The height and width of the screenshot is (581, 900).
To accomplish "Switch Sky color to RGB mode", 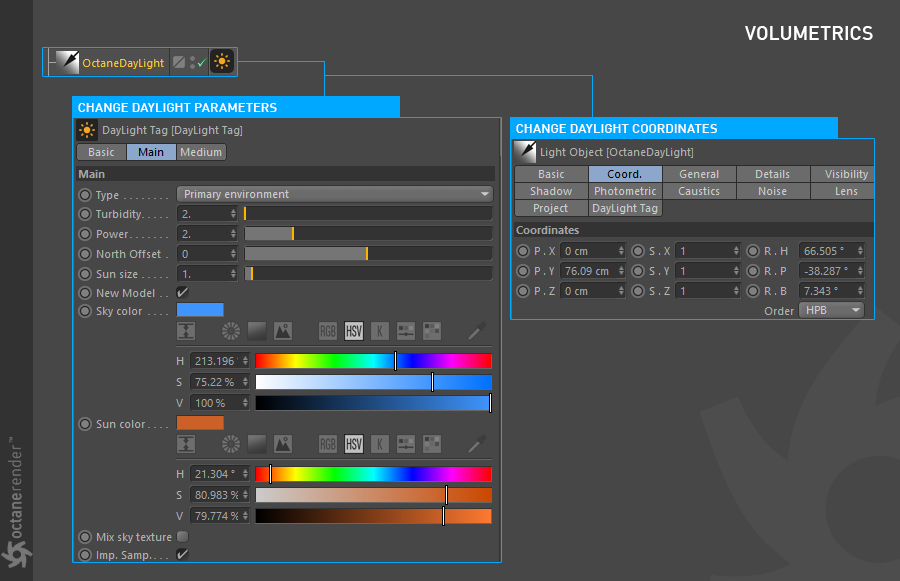I will tap(328, 331).
